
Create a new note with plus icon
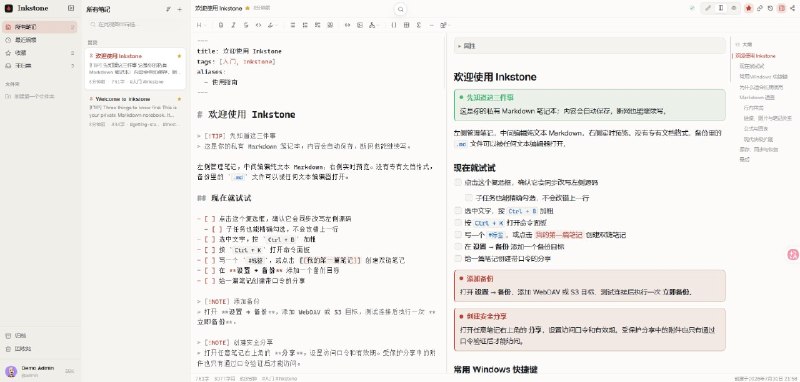180,9
